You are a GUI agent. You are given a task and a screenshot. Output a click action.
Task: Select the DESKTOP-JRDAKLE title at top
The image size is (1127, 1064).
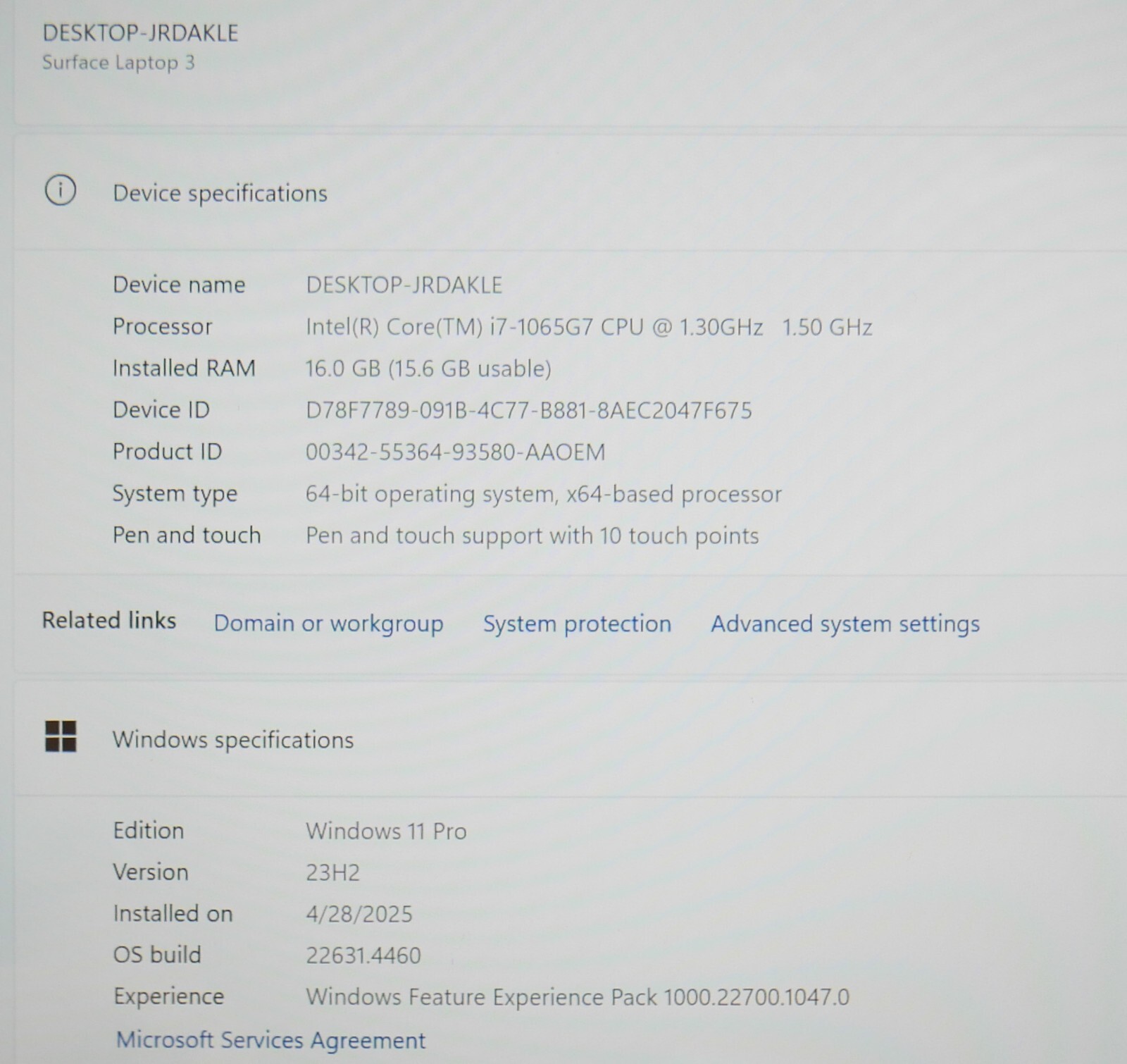(140, 33)
